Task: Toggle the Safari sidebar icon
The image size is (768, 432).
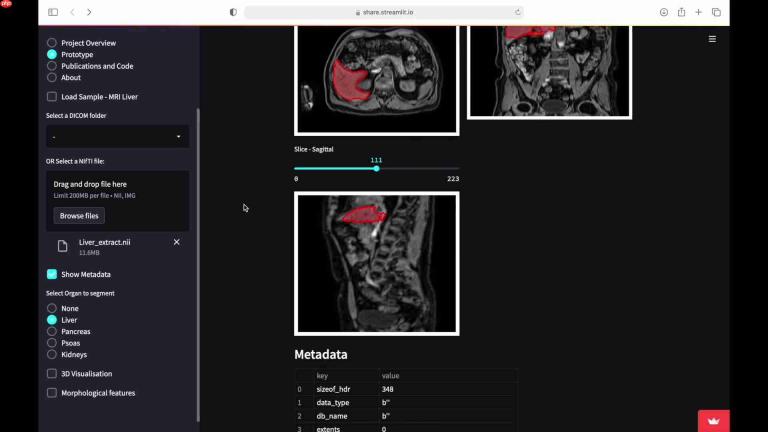Action: 53,12
